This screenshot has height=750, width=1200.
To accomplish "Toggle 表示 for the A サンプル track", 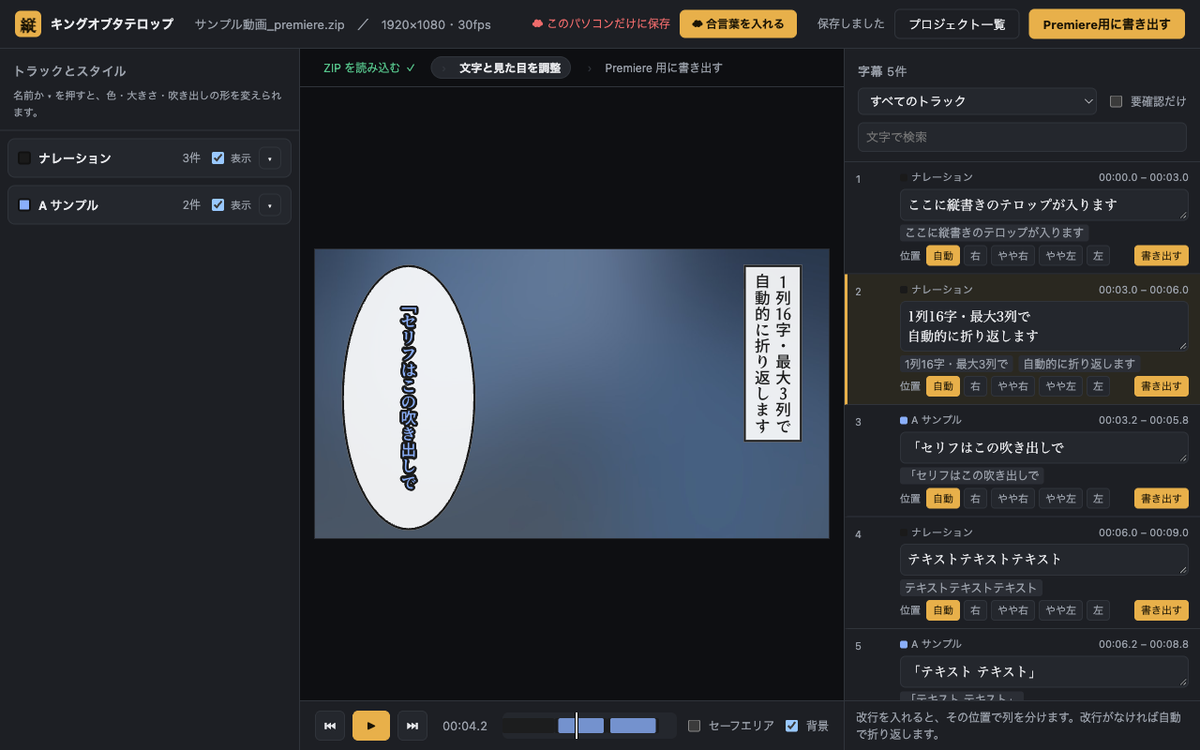I will click(x=218, y=205).
